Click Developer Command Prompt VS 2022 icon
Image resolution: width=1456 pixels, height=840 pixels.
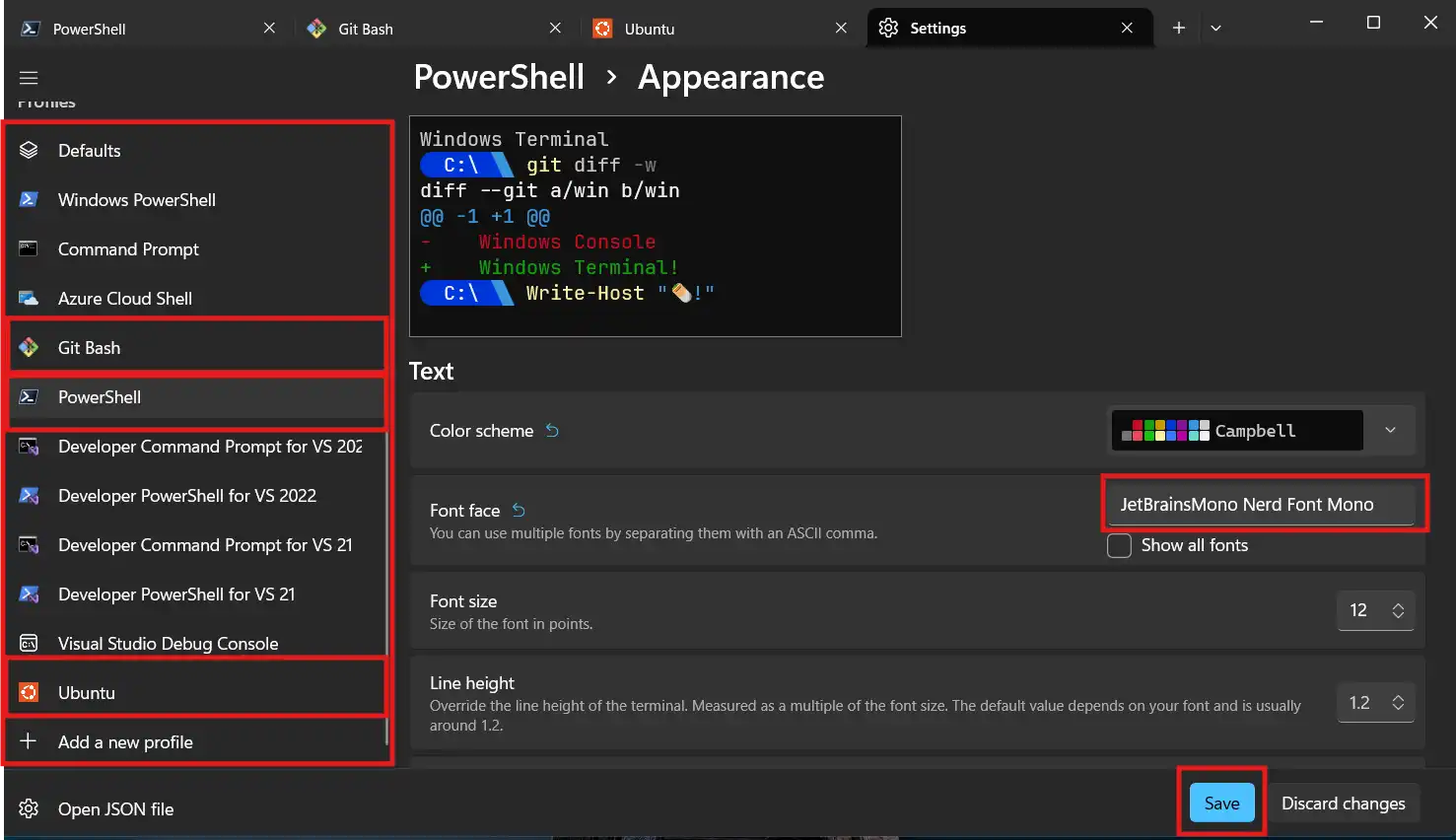click(x=29, y=446)
